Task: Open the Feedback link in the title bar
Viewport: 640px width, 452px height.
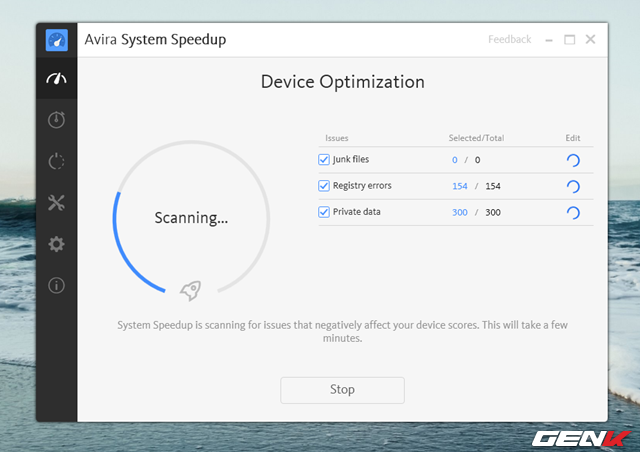Action: (509, 40)
